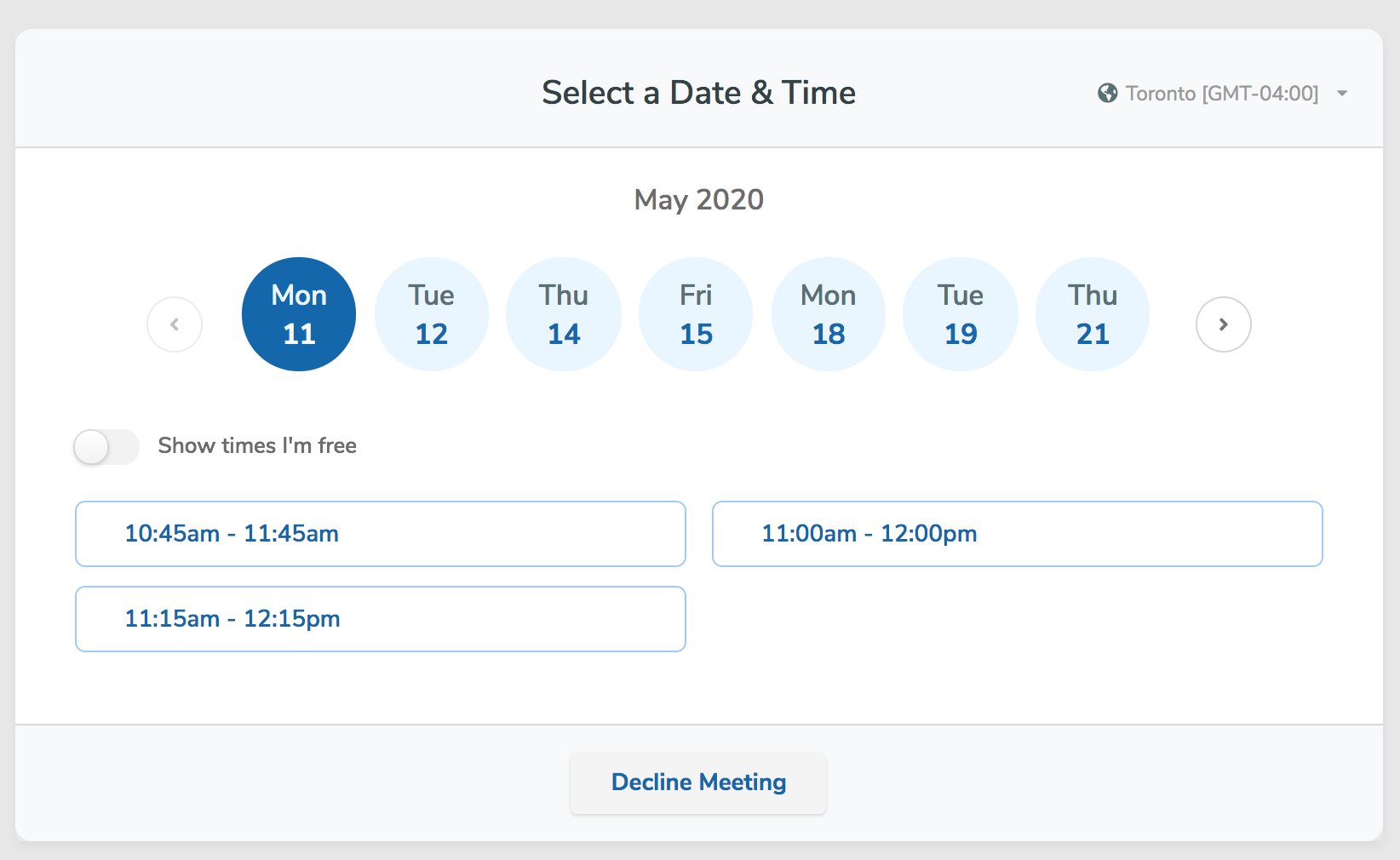1400x860 pixels.
Task: Go to previous dates with left chevron
Action: click(x=175, y=324)
